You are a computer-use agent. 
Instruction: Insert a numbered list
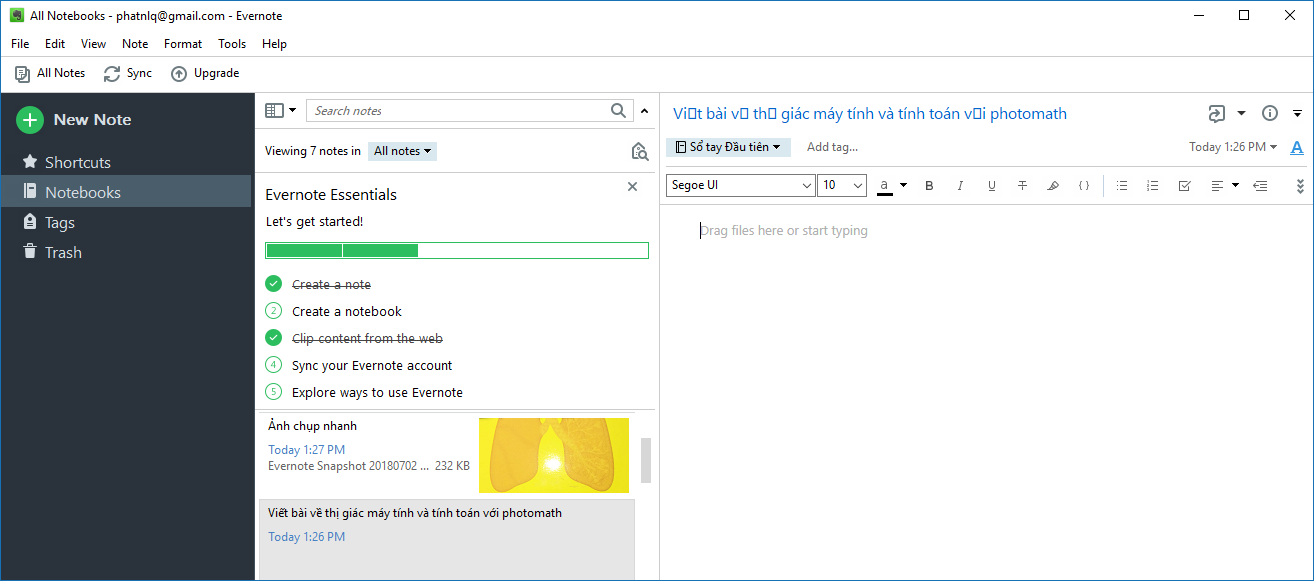[1153, 186]
